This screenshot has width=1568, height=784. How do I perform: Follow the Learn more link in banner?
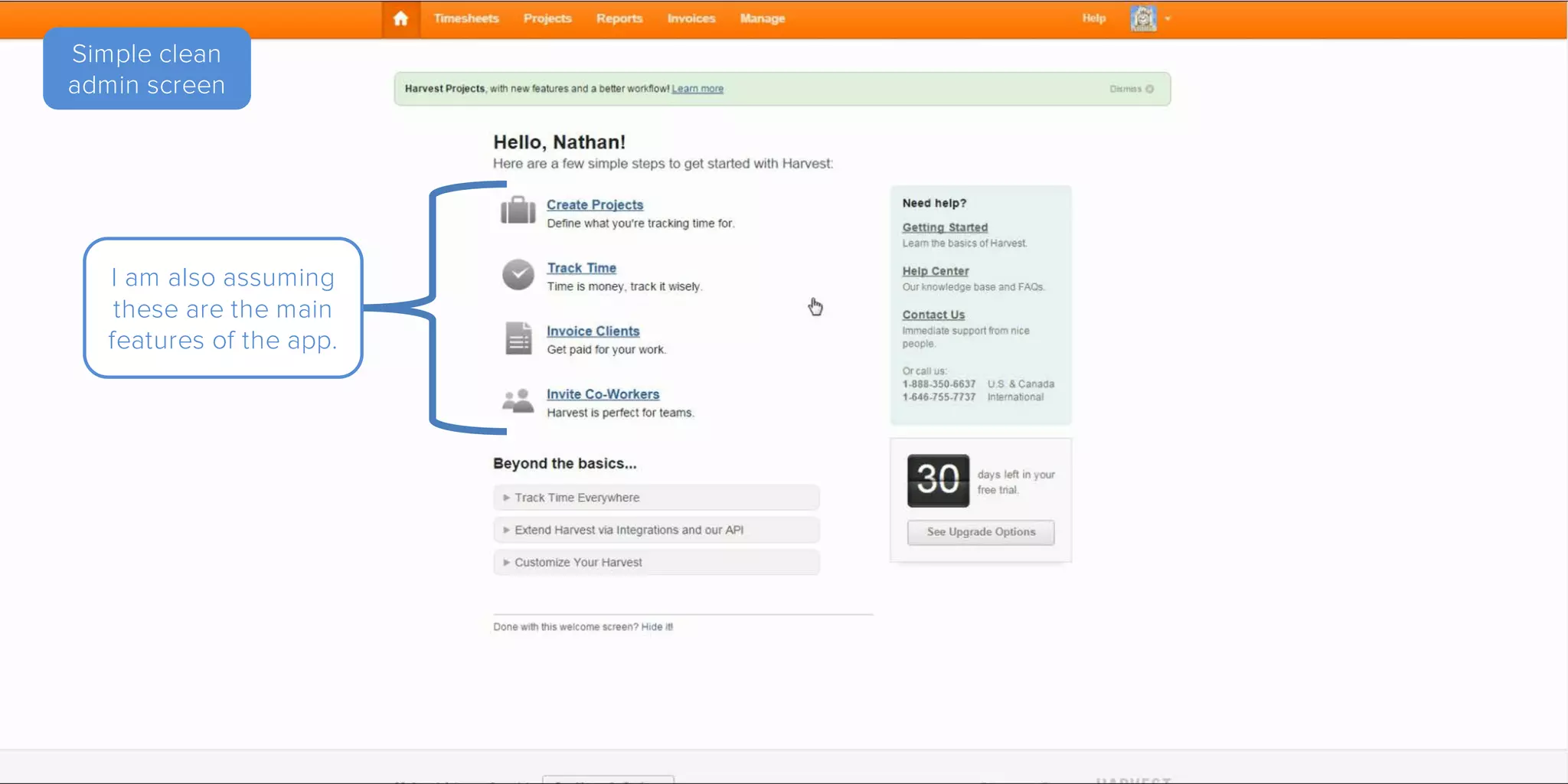[697, 89]
